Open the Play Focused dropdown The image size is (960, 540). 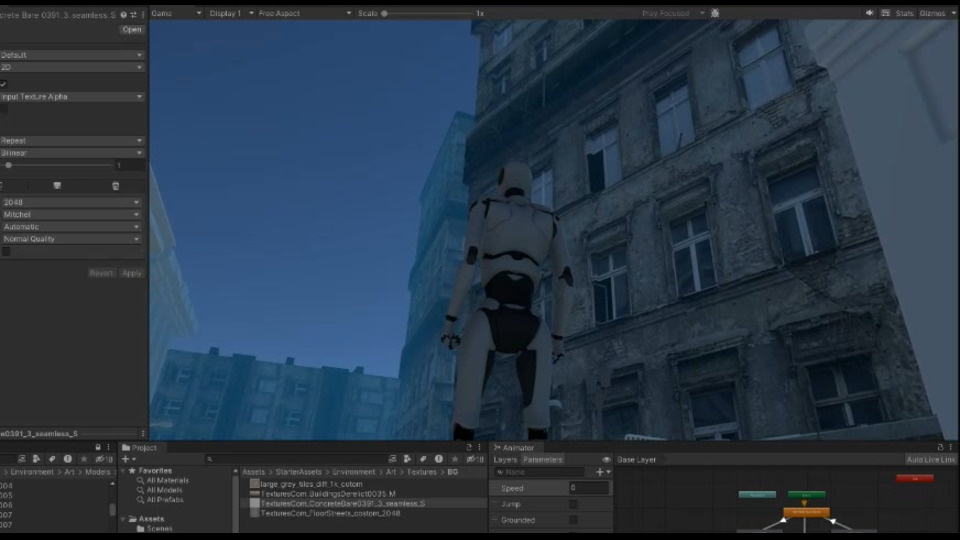click(673, 13)
